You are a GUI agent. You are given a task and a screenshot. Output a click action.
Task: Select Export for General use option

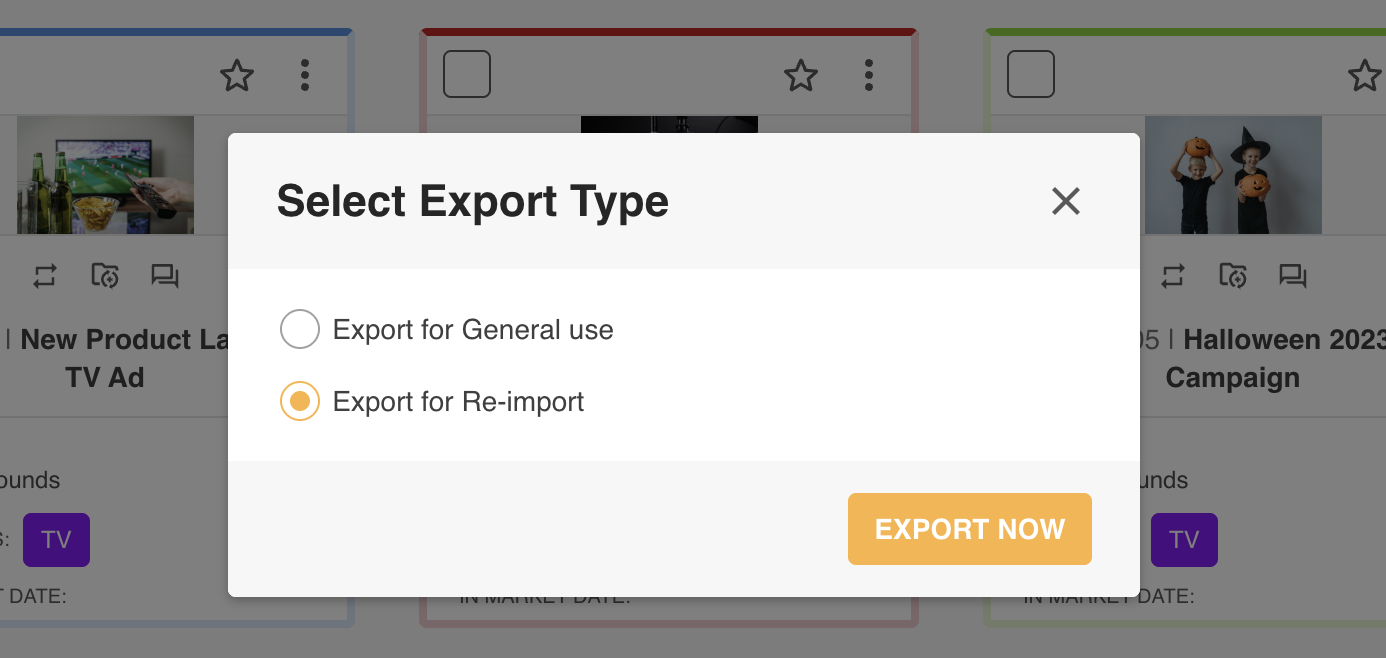point(300,329)
